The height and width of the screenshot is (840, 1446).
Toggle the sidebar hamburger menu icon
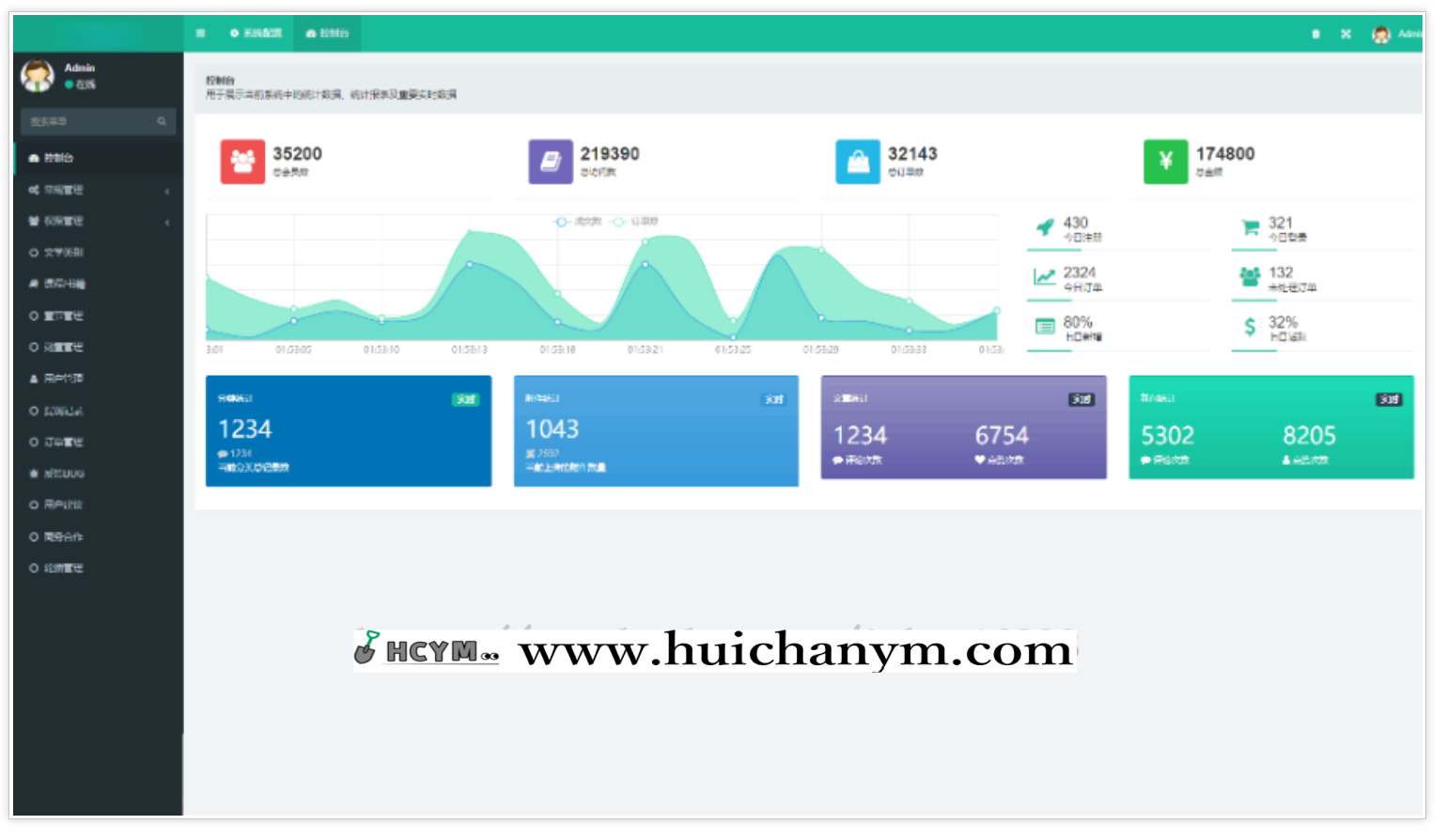200,33
